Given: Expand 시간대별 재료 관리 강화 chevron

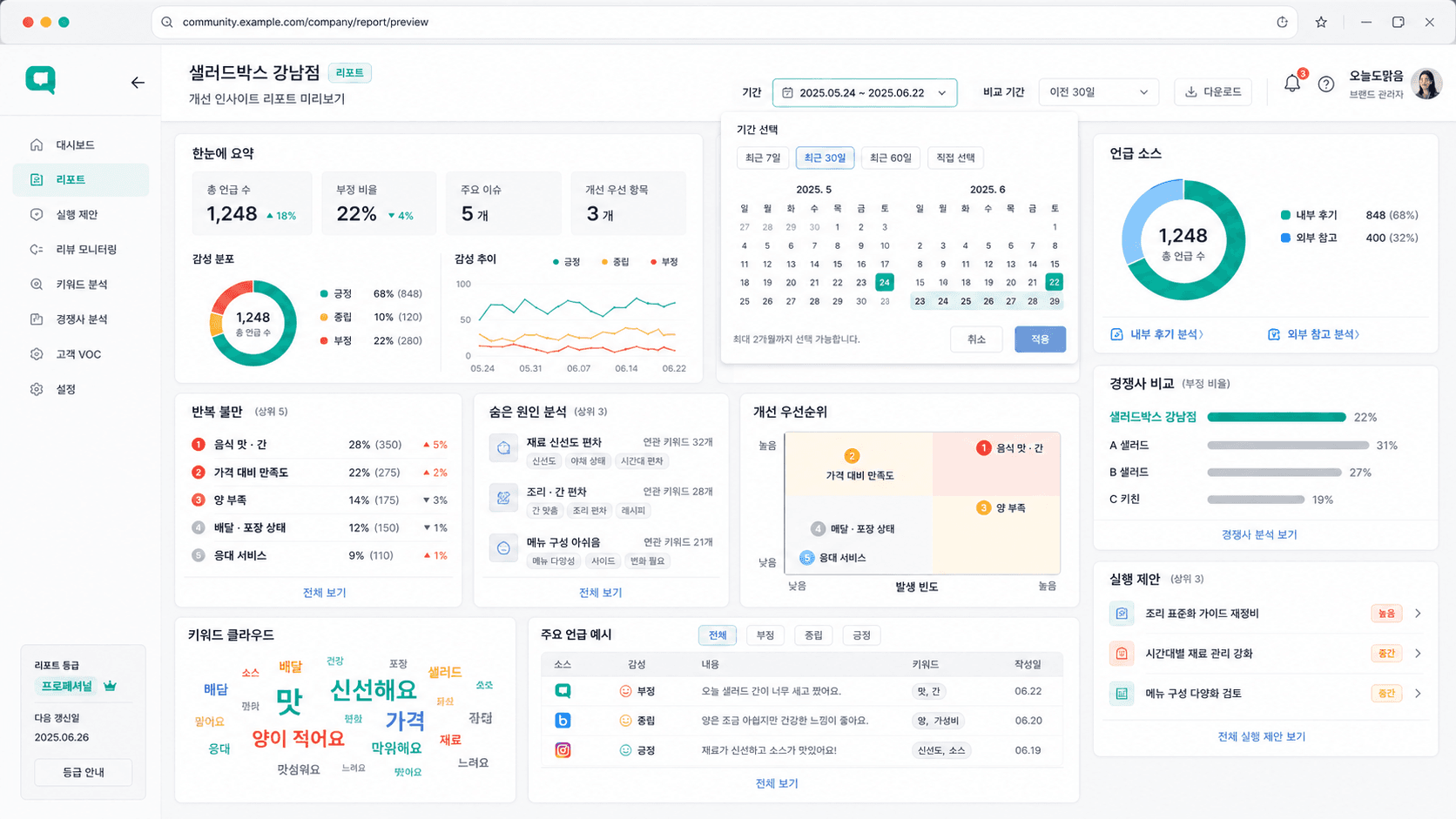Looking at the screenshot, I should tap(1419, 654).
